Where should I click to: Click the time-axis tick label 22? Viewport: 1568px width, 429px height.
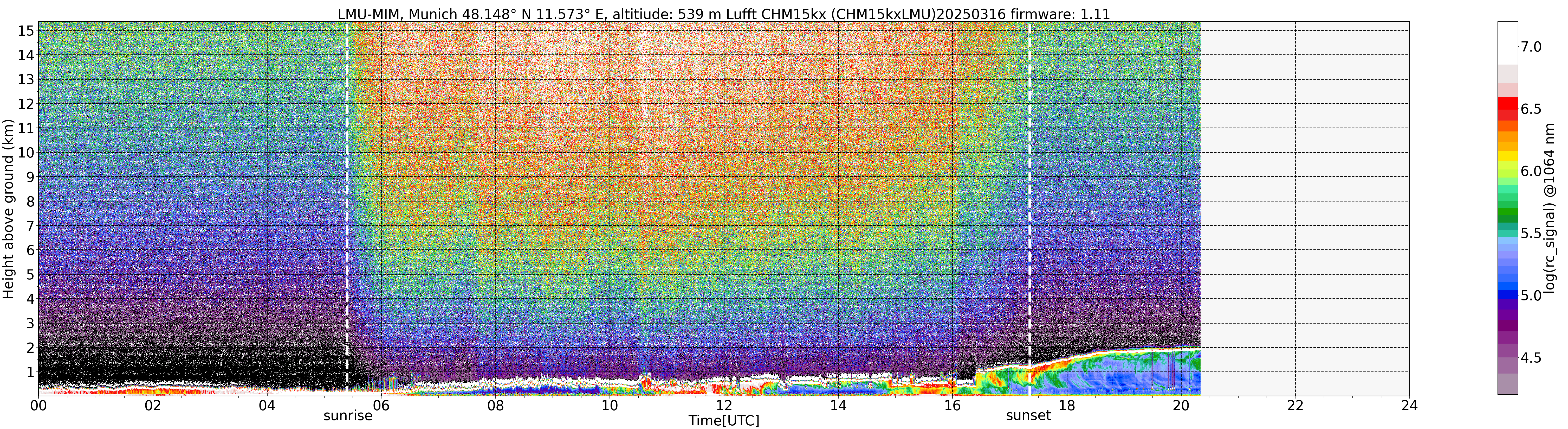(1295, 405)
